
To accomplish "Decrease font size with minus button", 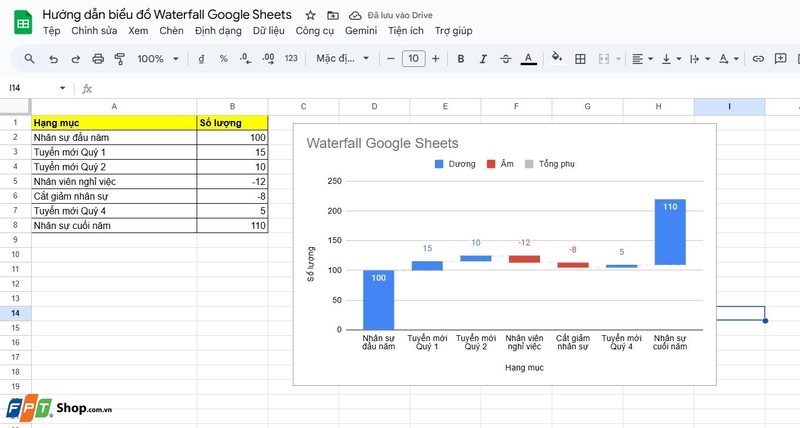I will pyautogui.click(x=391, y=59).
